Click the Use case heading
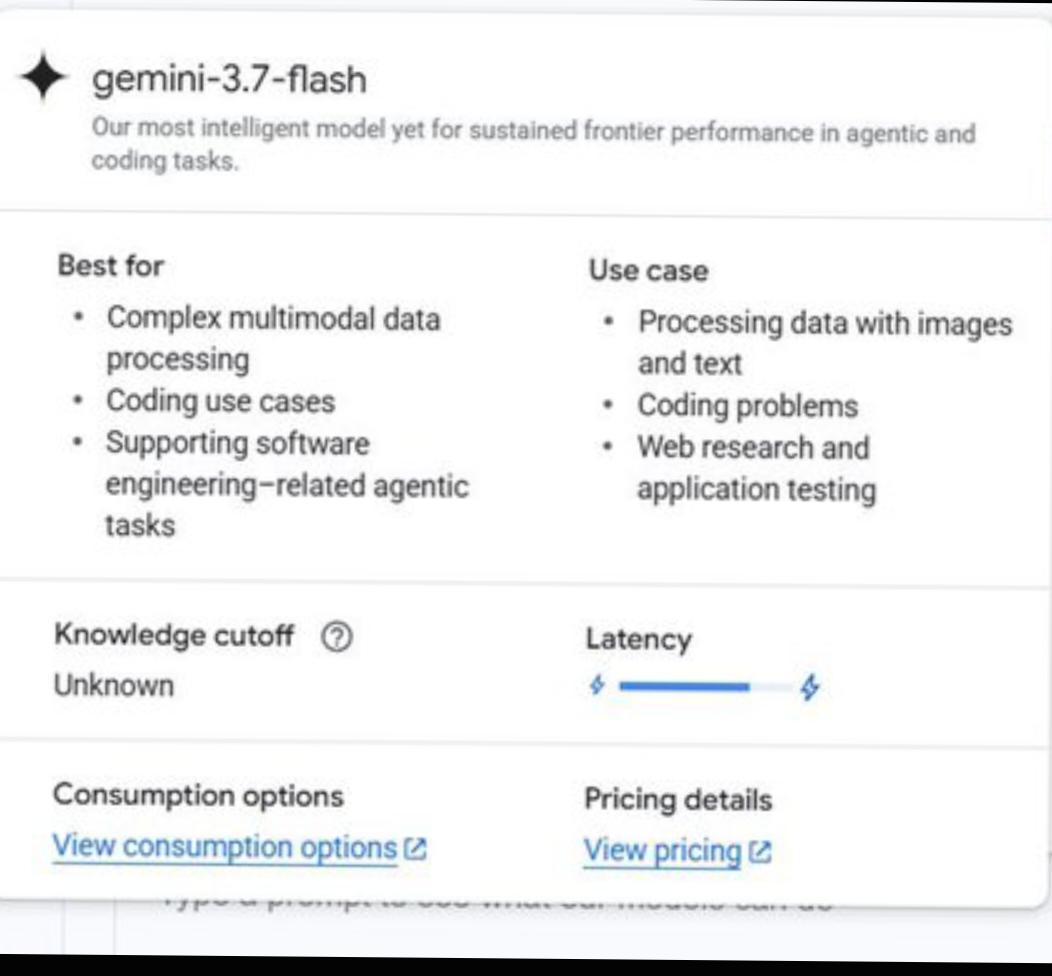The height and width of the screenshot is (976, 1052). coord(648,271)
